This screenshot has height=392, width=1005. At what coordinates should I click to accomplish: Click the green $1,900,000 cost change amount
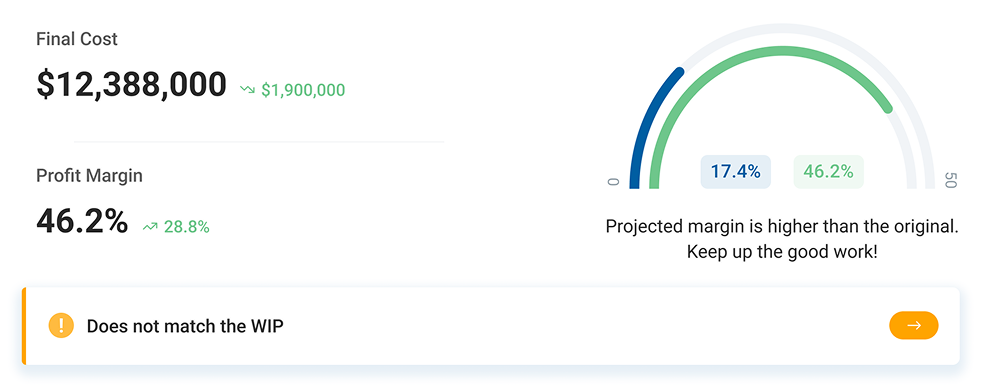(x=303, y=90)
